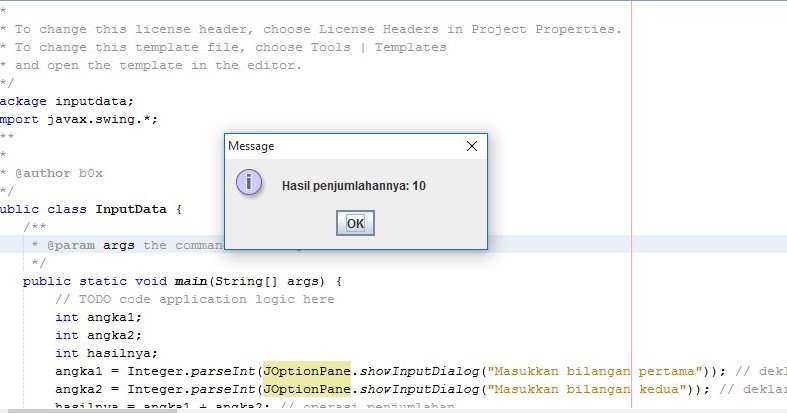This screenshot has width=787, height=413.
Task: Click the 'import javax.swing.*;' line
Action: pyautogui.click(x=79, y=119)
